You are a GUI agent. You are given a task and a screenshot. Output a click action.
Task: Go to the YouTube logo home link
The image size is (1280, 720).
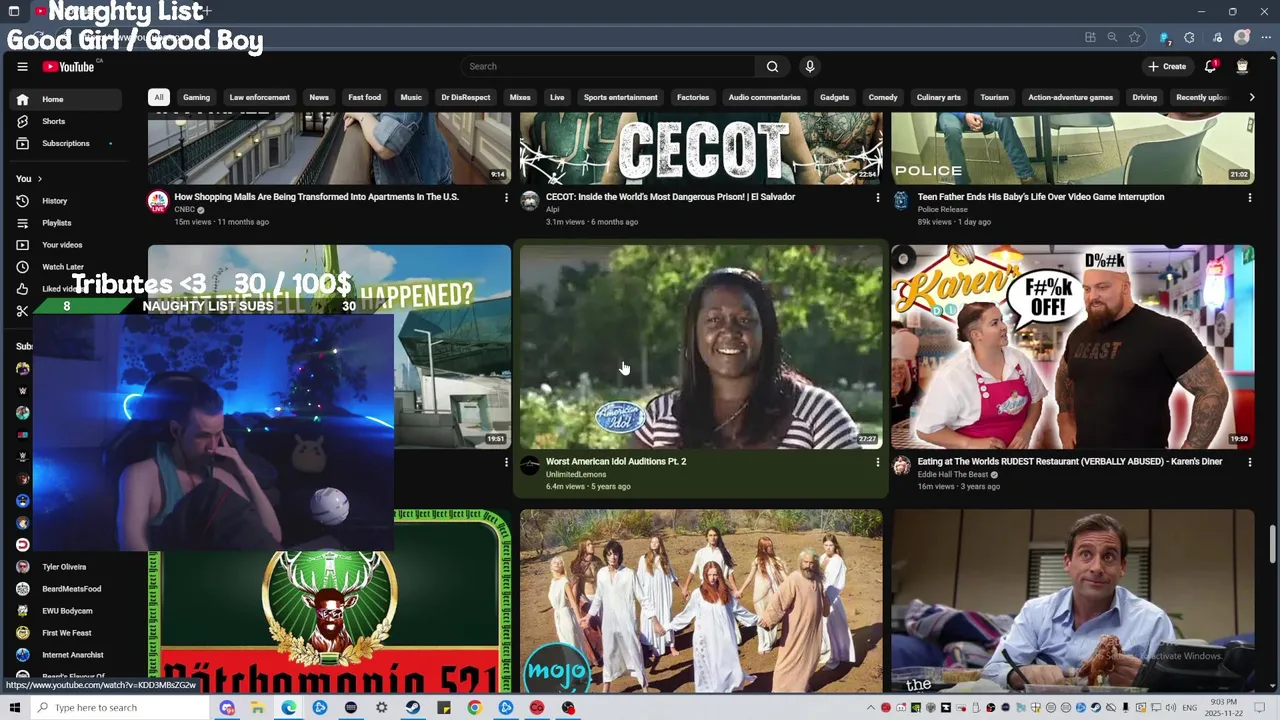click(68, 67)
